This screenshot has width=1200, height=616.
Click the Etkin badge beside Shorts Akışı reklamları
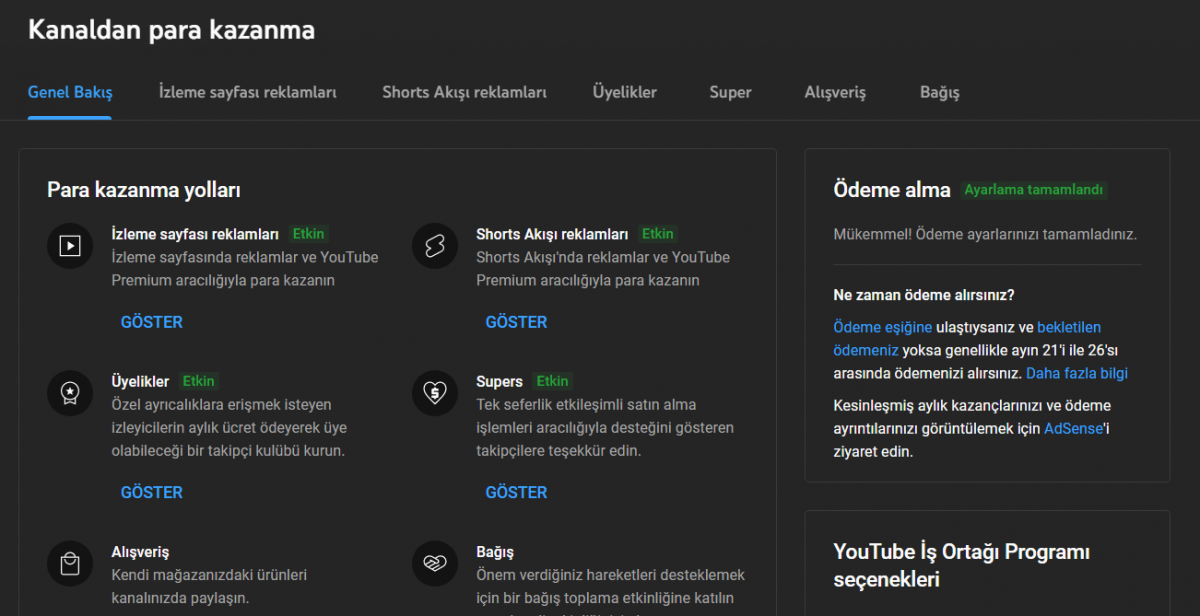[x=657, y=234]
